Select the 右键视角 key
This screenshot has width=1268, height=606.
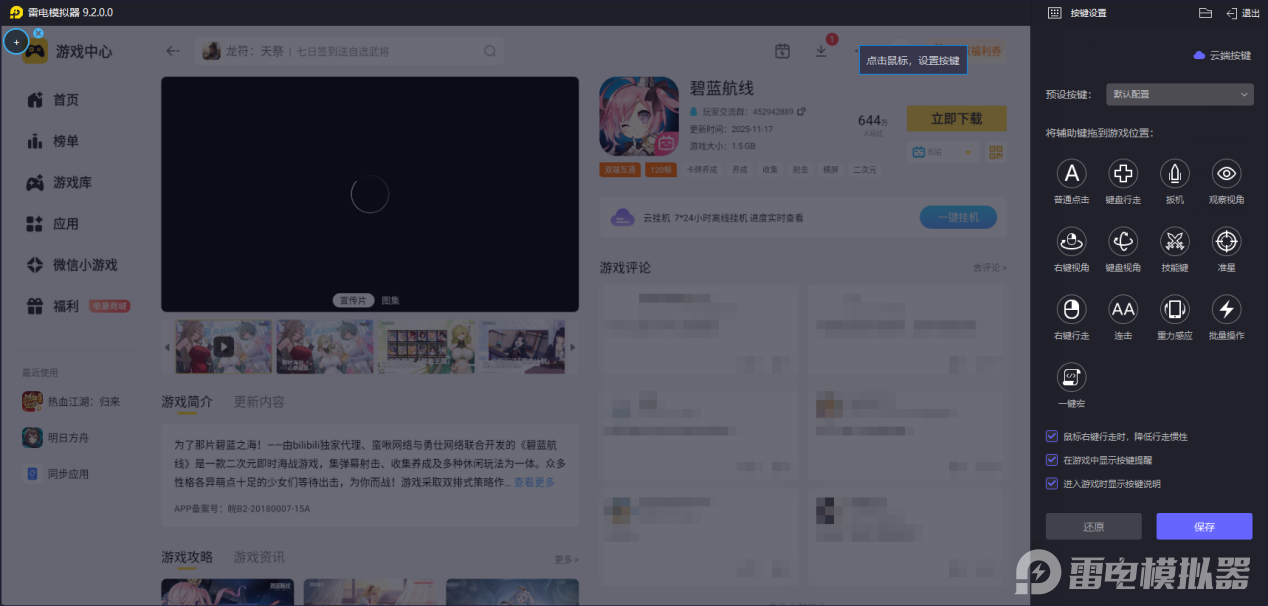(1071, 241)
